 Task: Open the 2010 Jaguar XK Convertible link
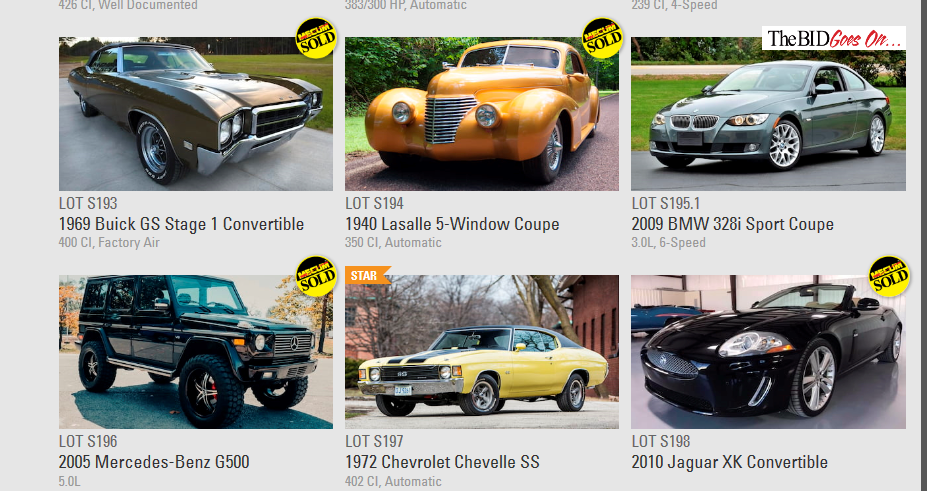(x=730, y=462)
